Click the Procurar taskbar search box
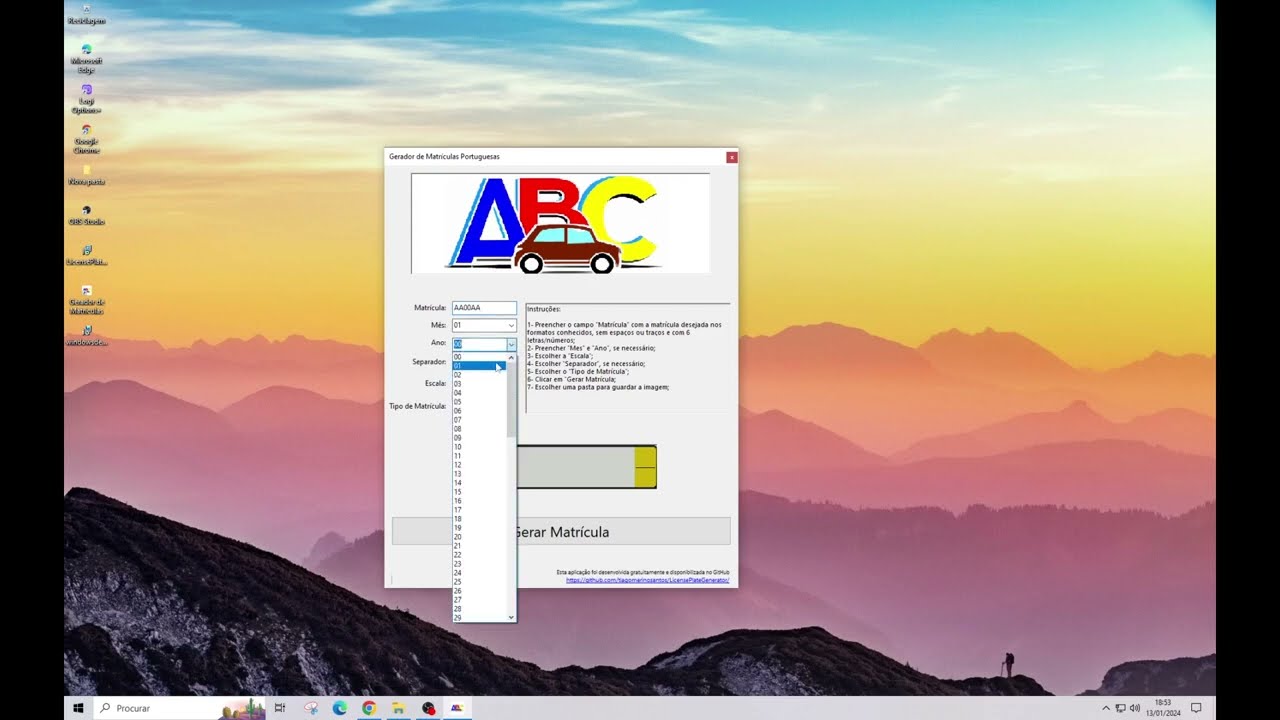The image size is (1280, 720). coord(180,708)
